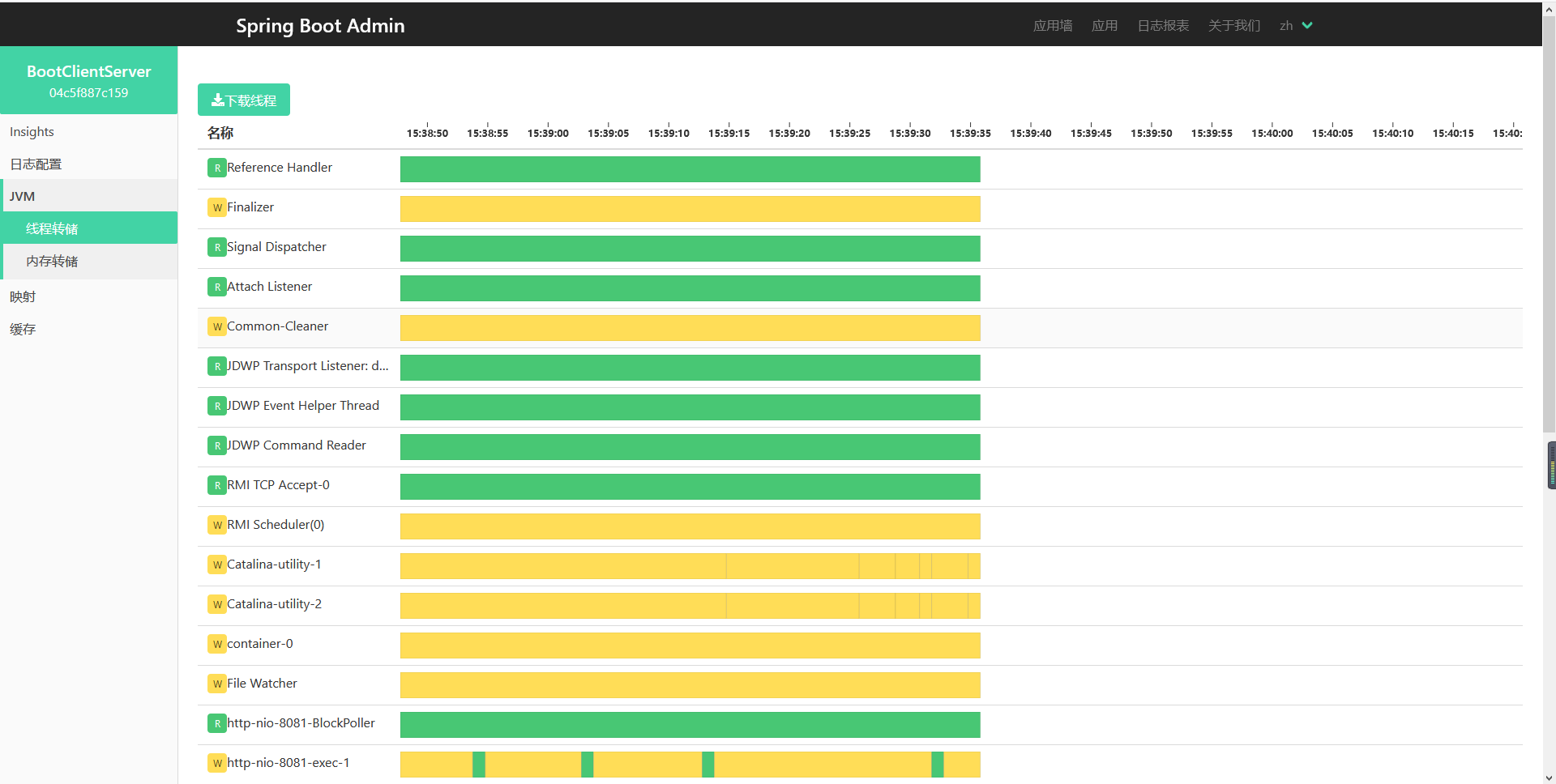Click the R badge beside Signal Dispatcher
Image resolution: width=1556 pixels, height=784 pixels.
coord(216,248)
